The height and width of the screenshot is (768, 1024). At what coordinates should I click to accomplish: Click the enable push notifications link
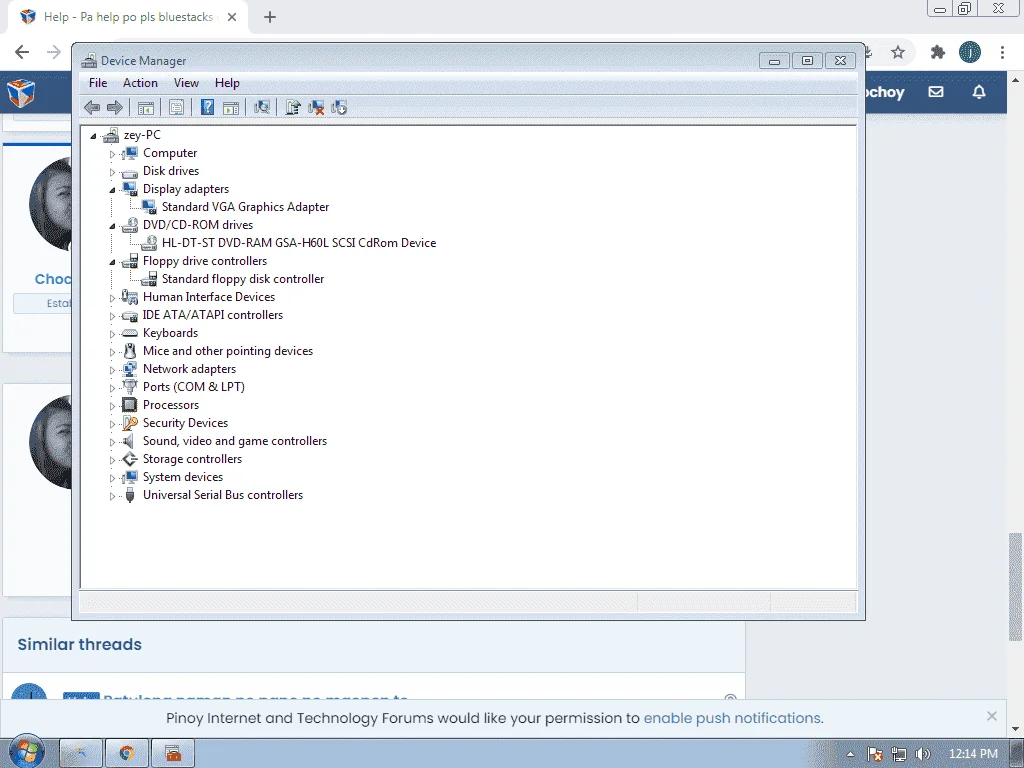pyautogui.click(x=733, y=718)
